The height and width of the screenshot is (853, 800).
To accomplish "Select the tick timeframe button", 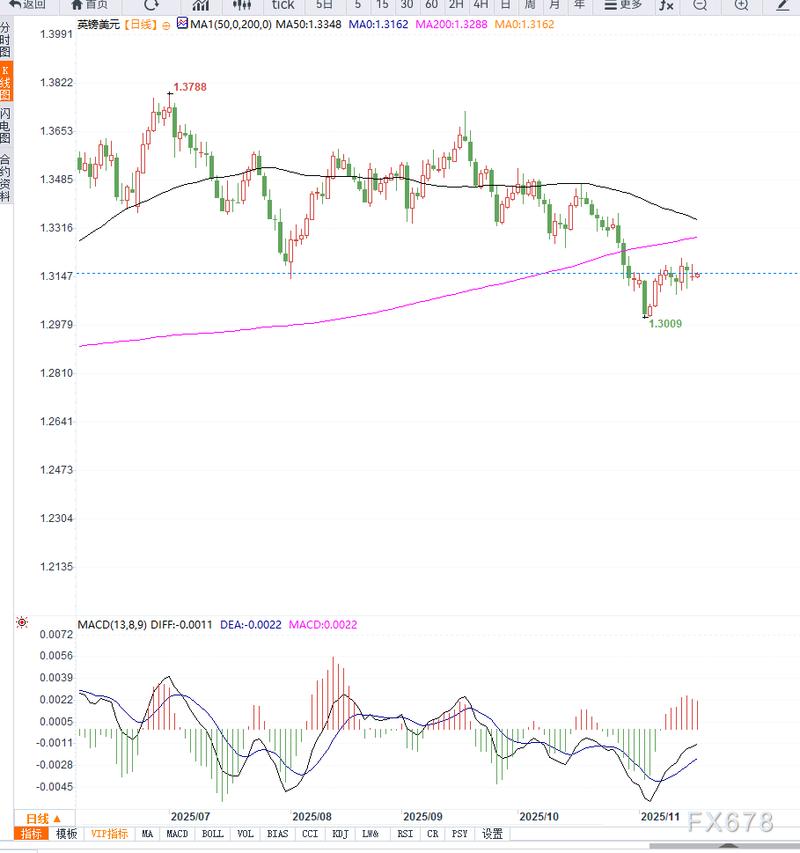I will (x=283, y=5).
